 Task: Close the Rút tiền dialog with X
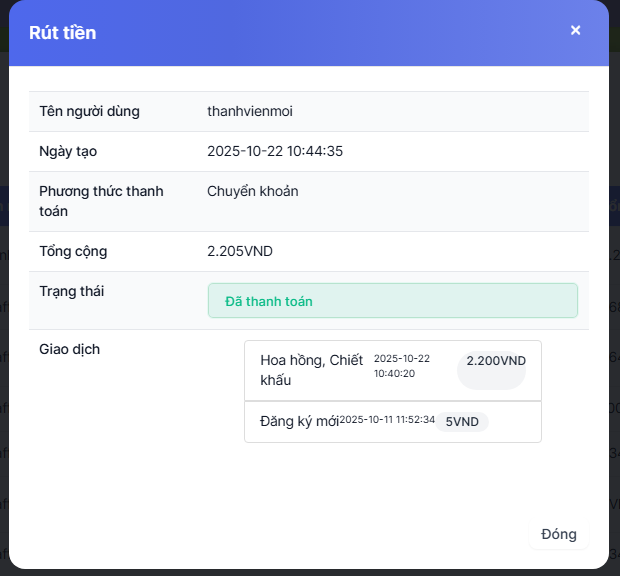coord(575,30)
